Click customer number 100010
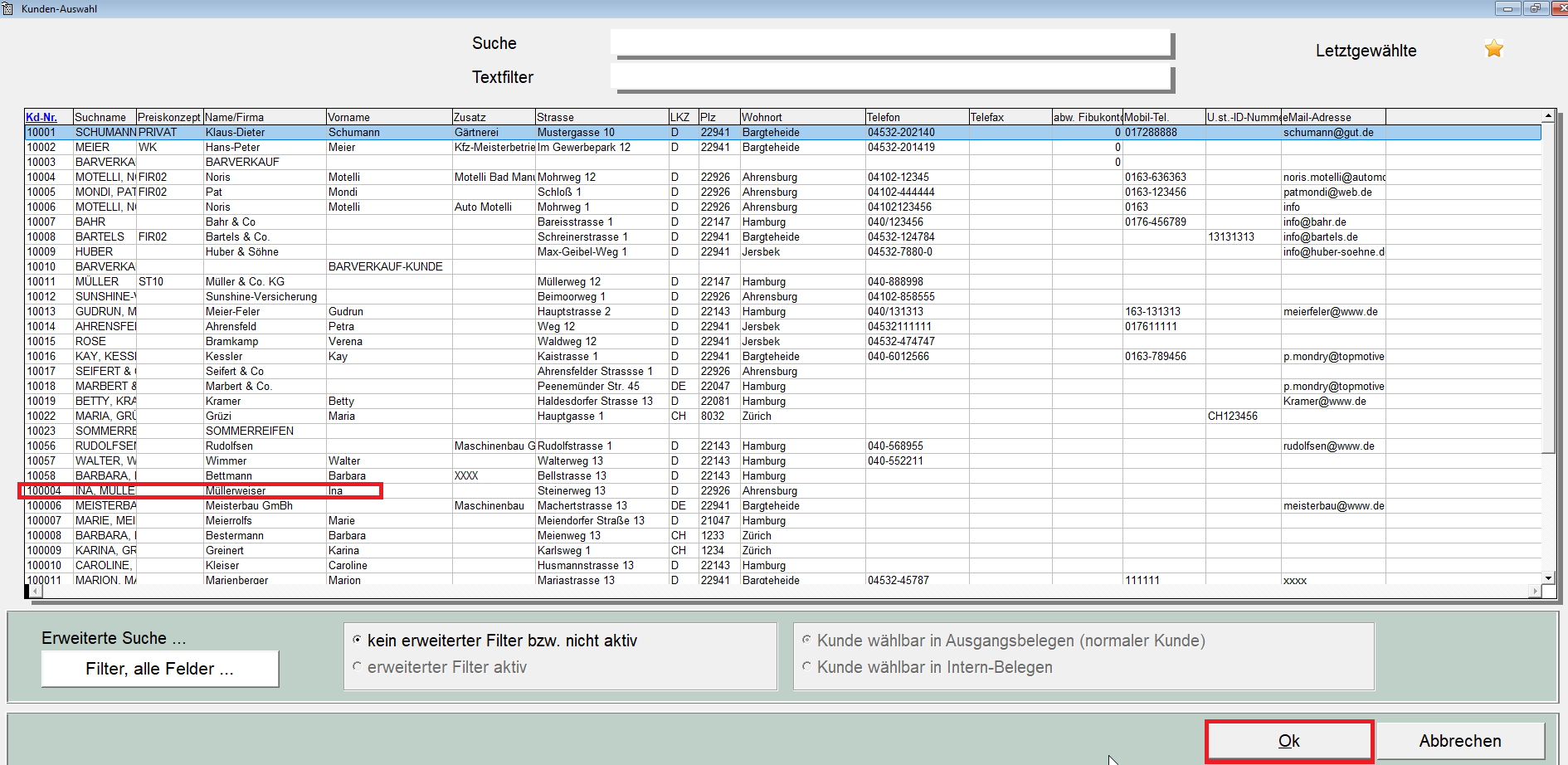 click(44, 565)
